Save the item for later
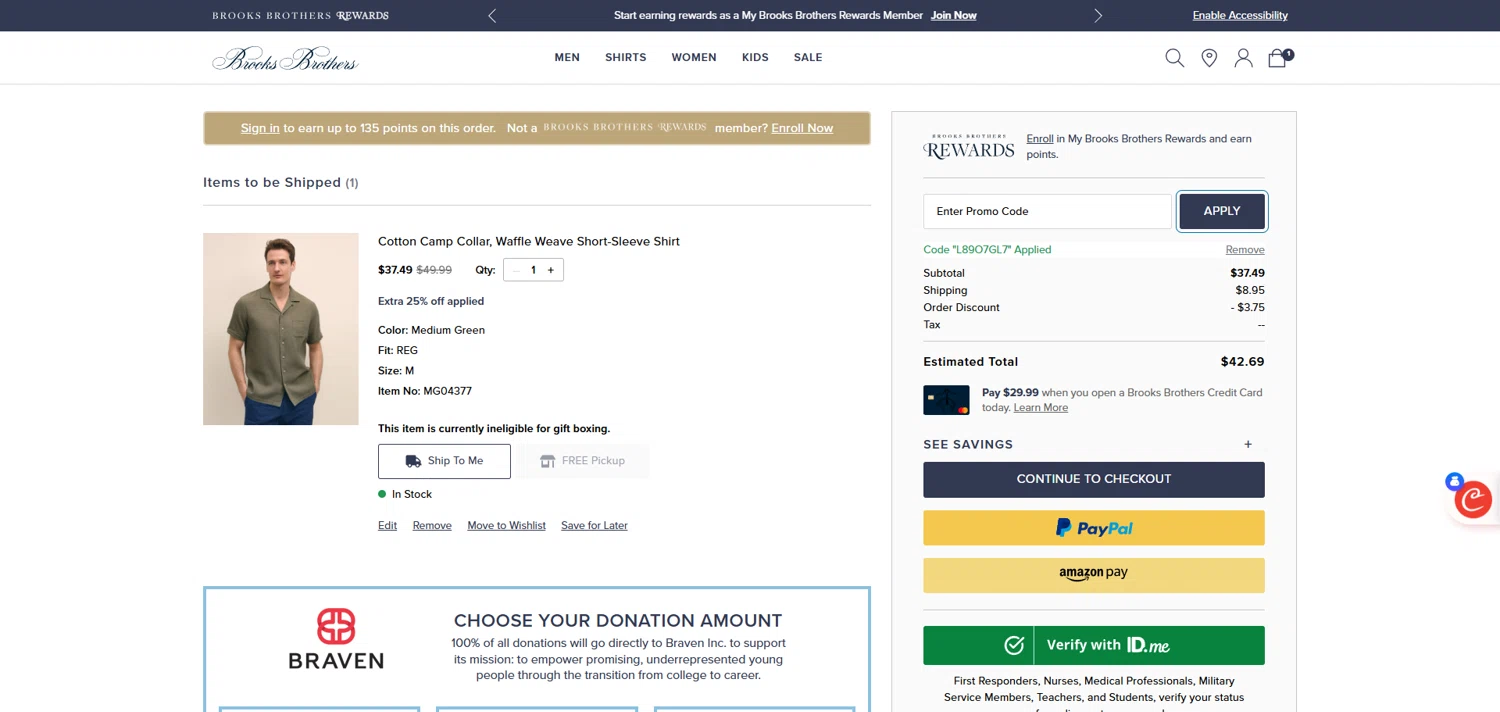Screen dimensions: 1500x712 pyautogui.click(x=594, y=526)
